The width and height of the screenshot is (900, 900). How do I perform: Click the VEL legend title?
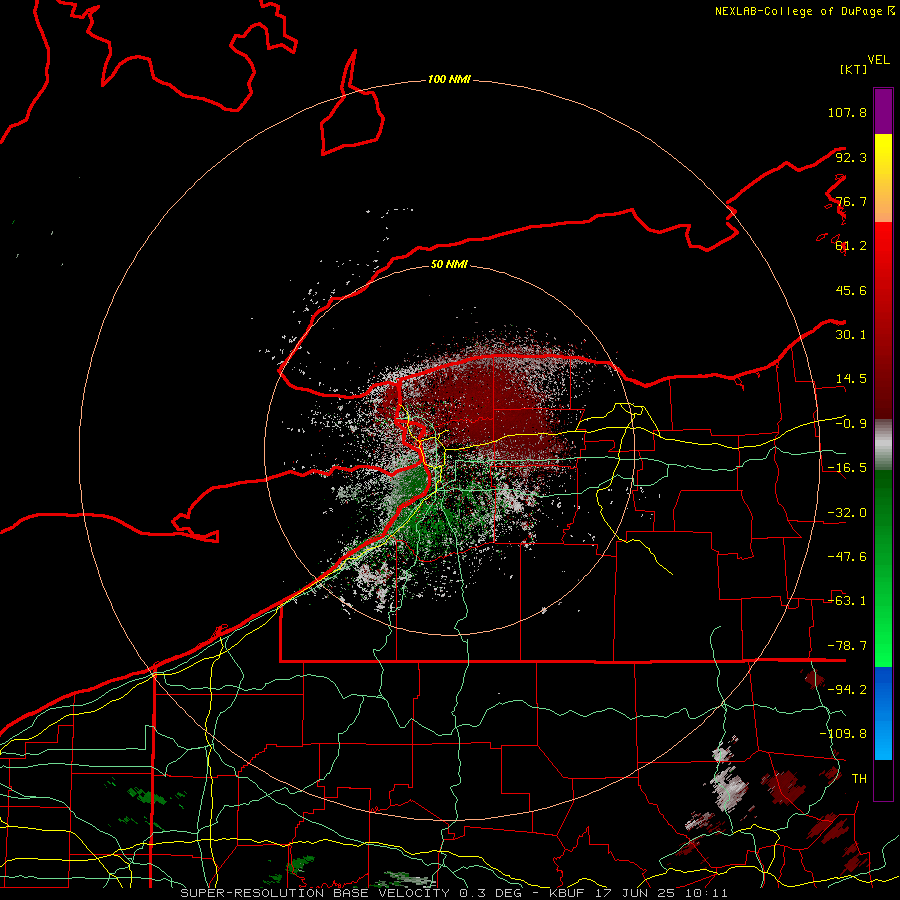click(x=878, y=60)
